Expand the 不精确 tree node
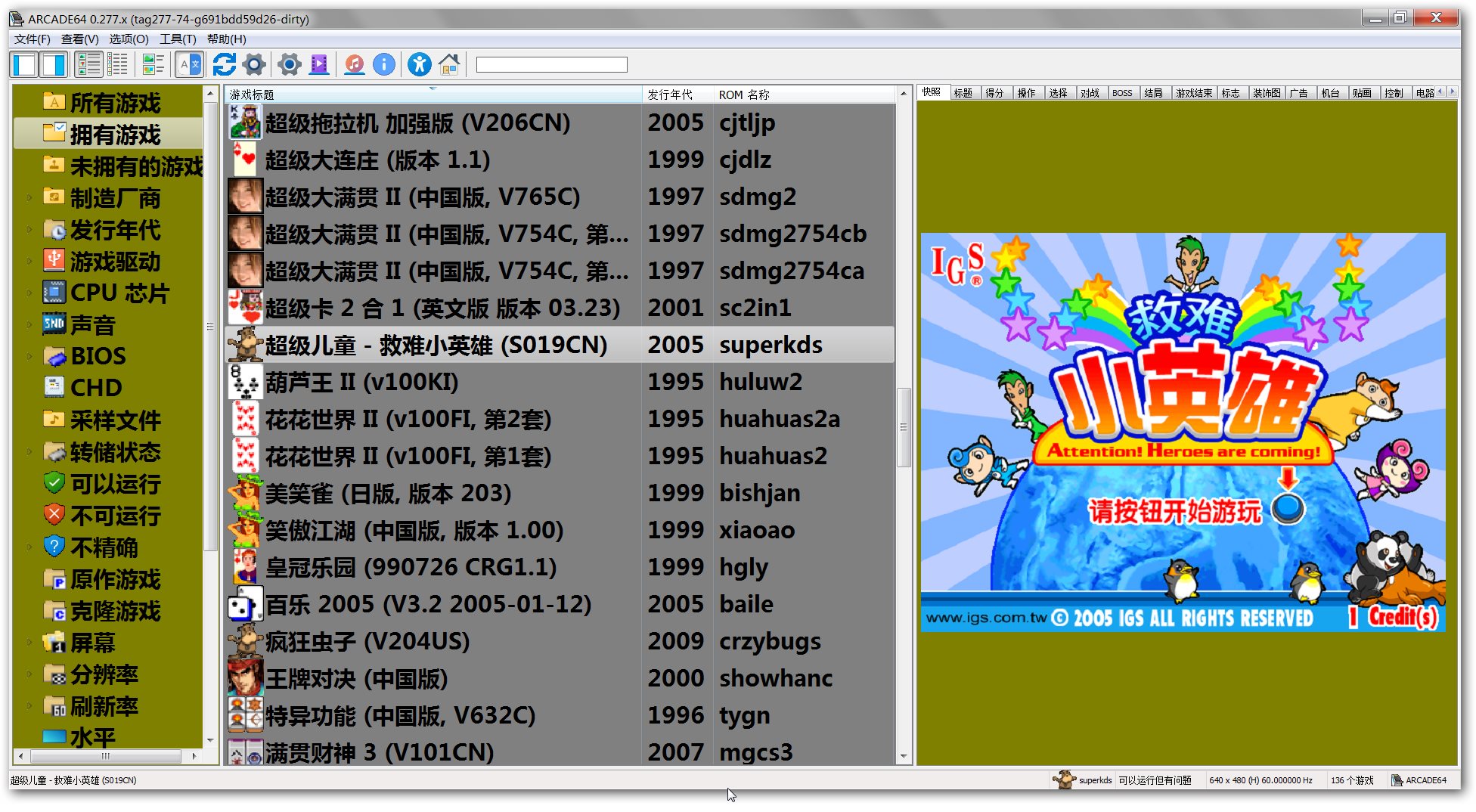Image resolution: width=1476 pixels, height=812 pixels. point(29,547)
